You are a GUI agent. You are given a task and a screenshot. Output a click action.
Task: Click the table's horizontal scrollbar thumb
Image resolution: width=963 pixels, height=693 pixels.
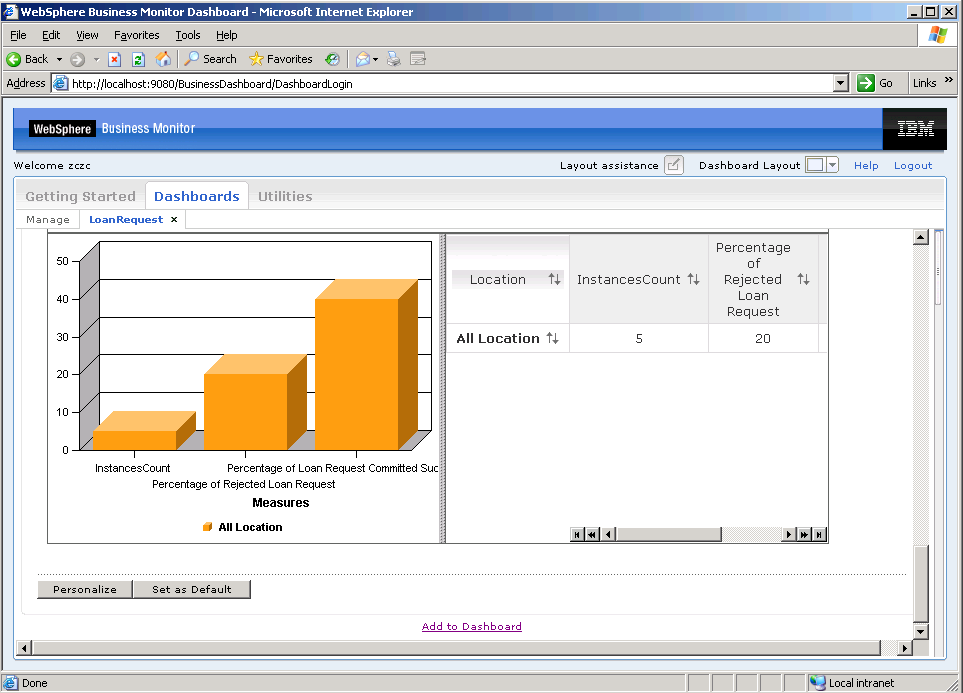tap(668, 534)
